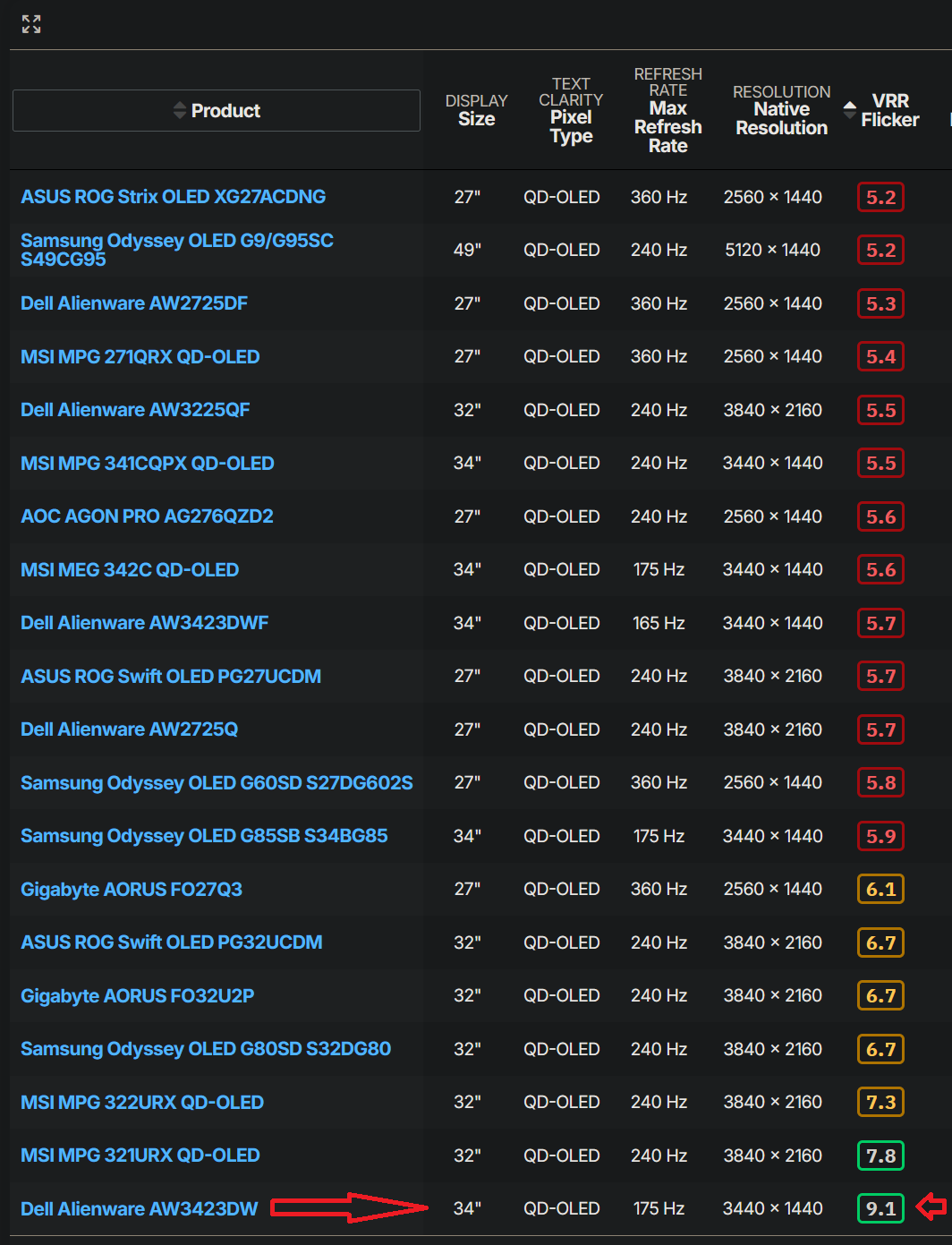This screenshot has height=1245, width=952.
Task: Click the 6.1 score for AORUS FO27Q3
Action: [x=880, y=889]
